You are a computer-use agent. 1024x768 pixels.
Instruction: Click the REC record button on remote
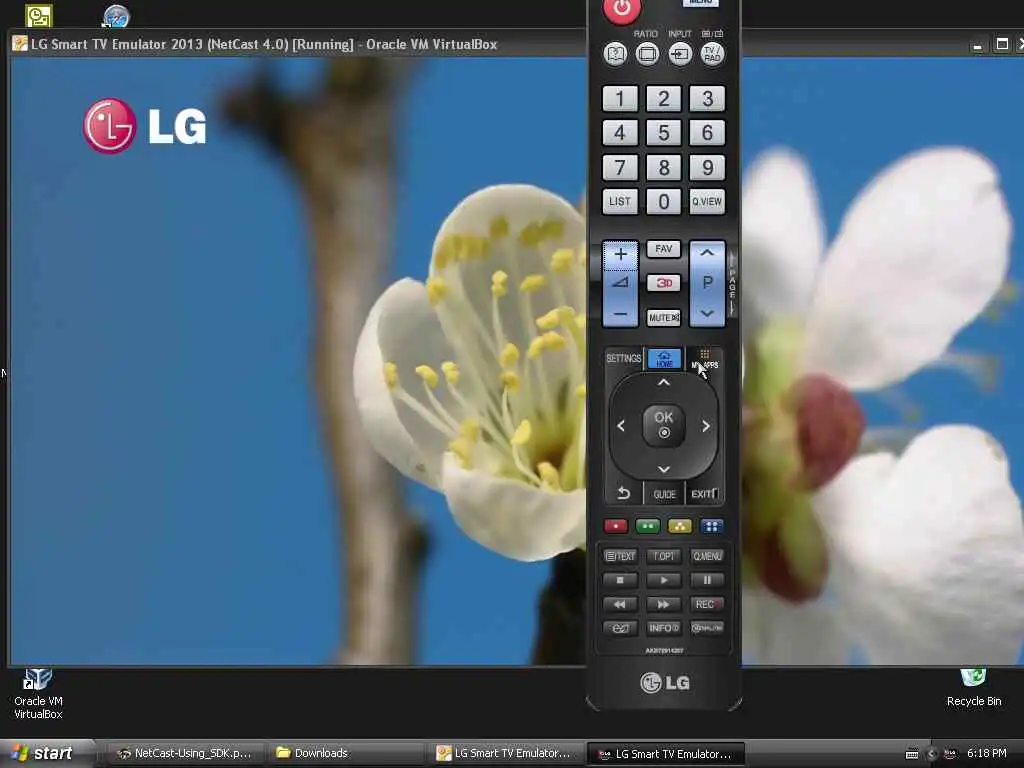[x=707, y=604]
